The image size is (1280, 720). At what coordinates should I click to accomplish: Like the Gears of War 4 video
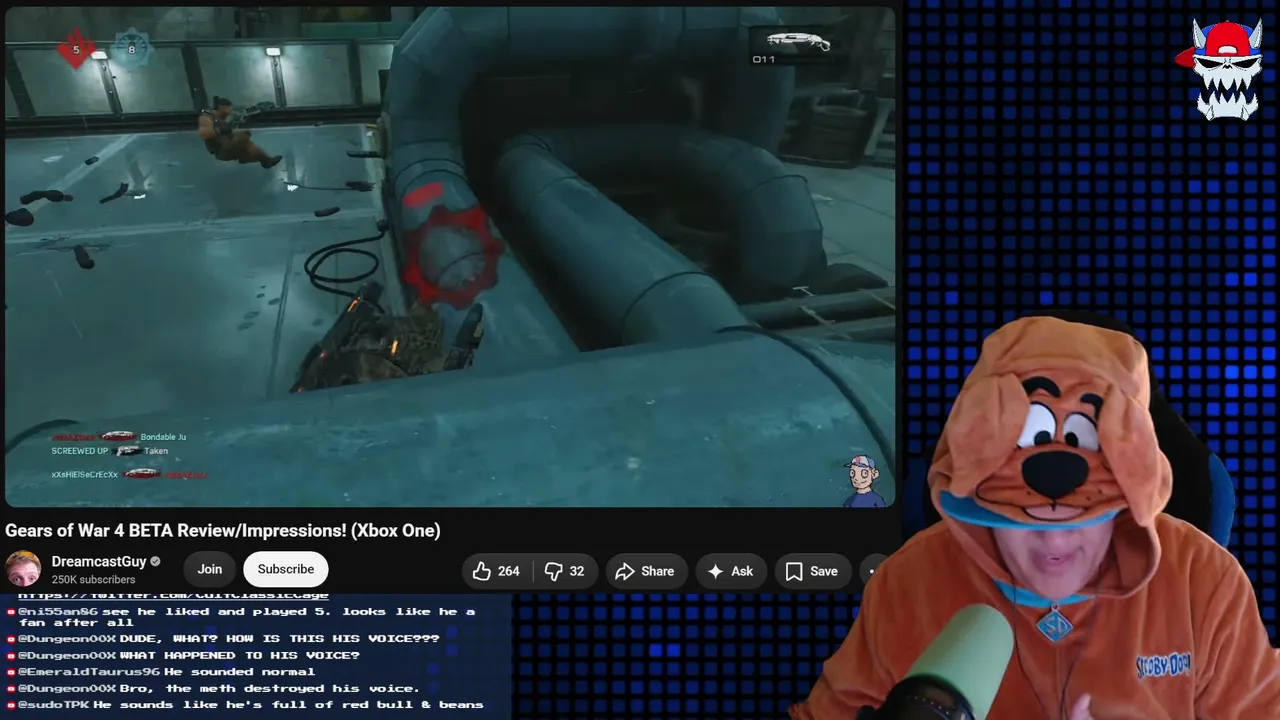coord(496,571)
